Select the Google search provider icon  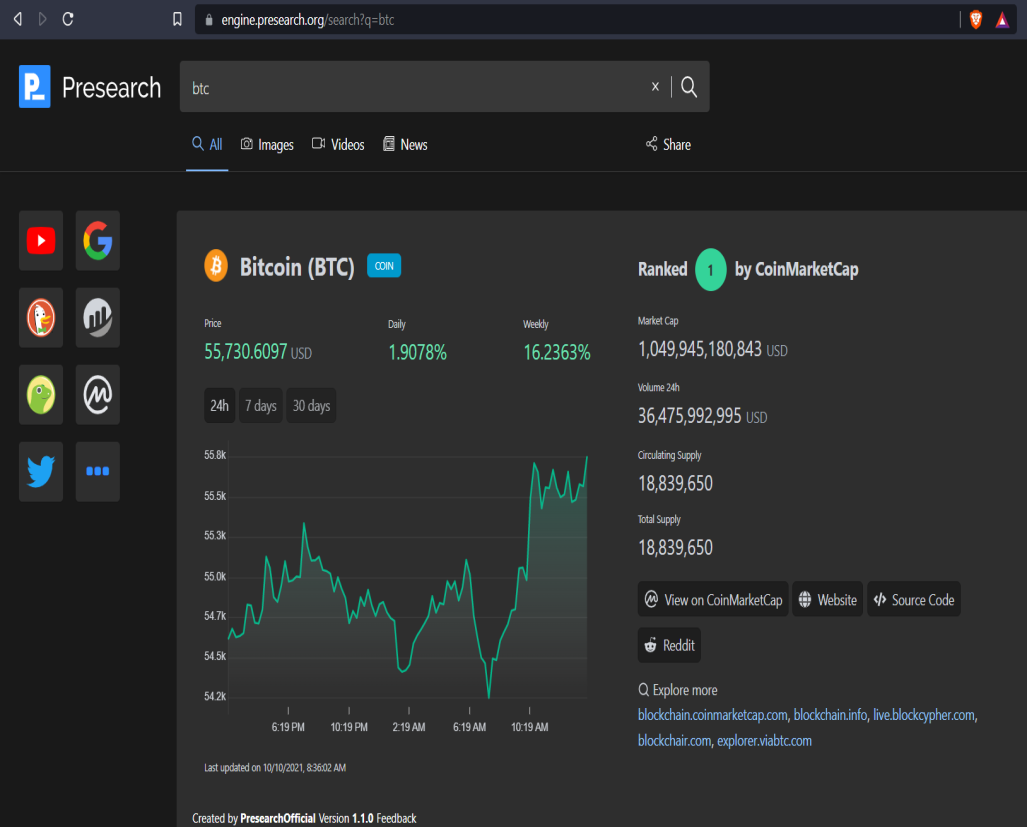click(98, 240)
